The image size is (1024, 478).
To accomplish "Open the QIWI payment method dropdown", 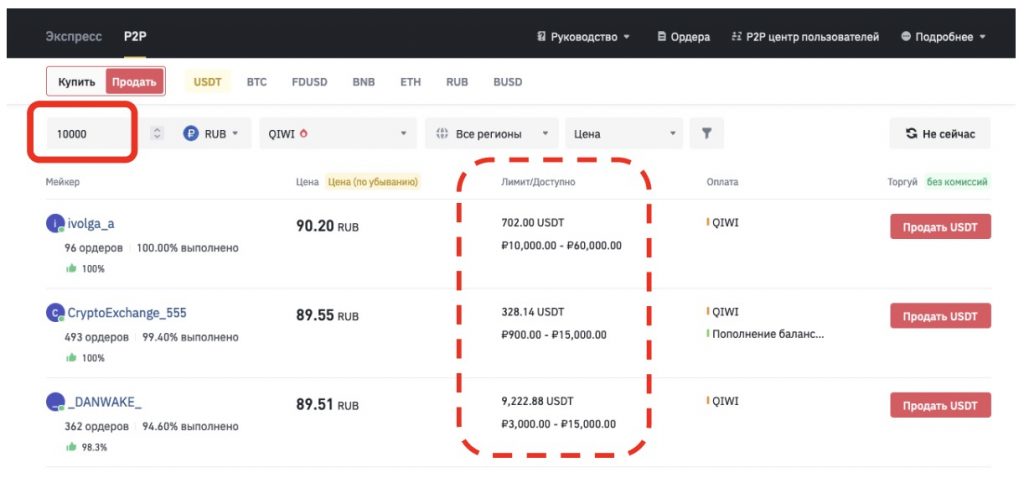I will point(338,133).
